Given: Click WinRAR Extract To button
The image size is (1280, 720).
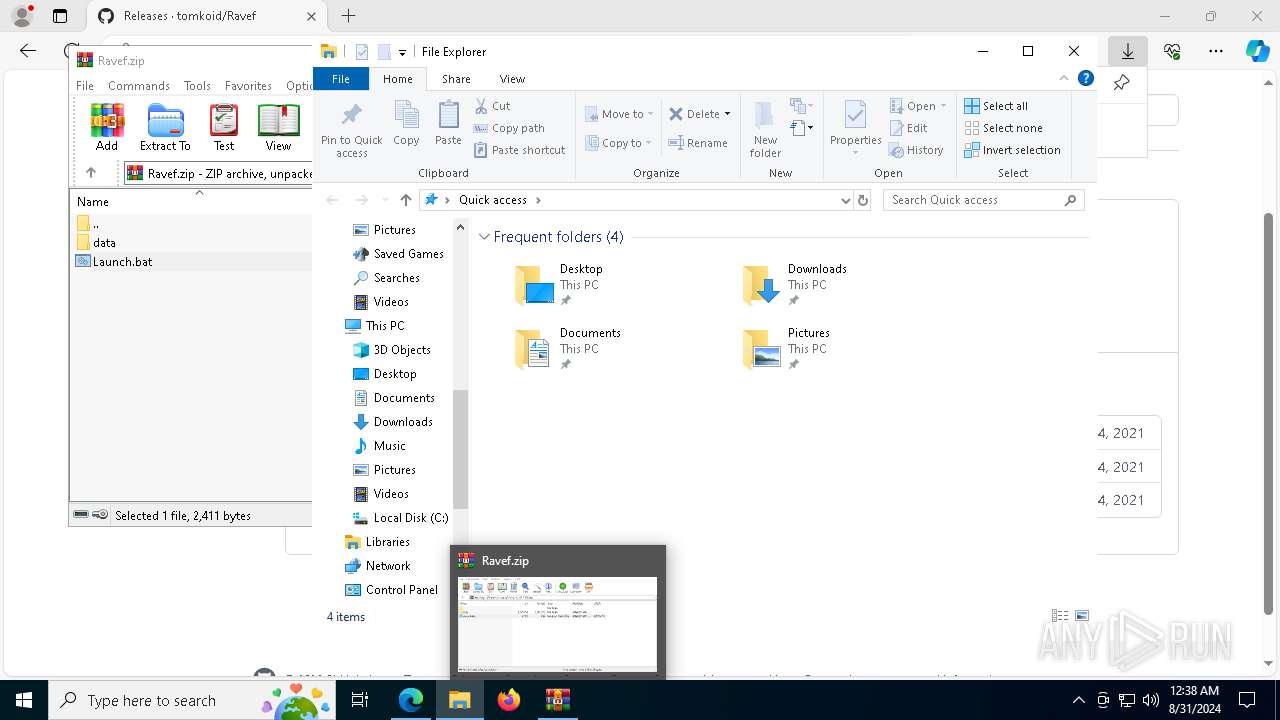Looking at the screenshot, I should 165,127.
